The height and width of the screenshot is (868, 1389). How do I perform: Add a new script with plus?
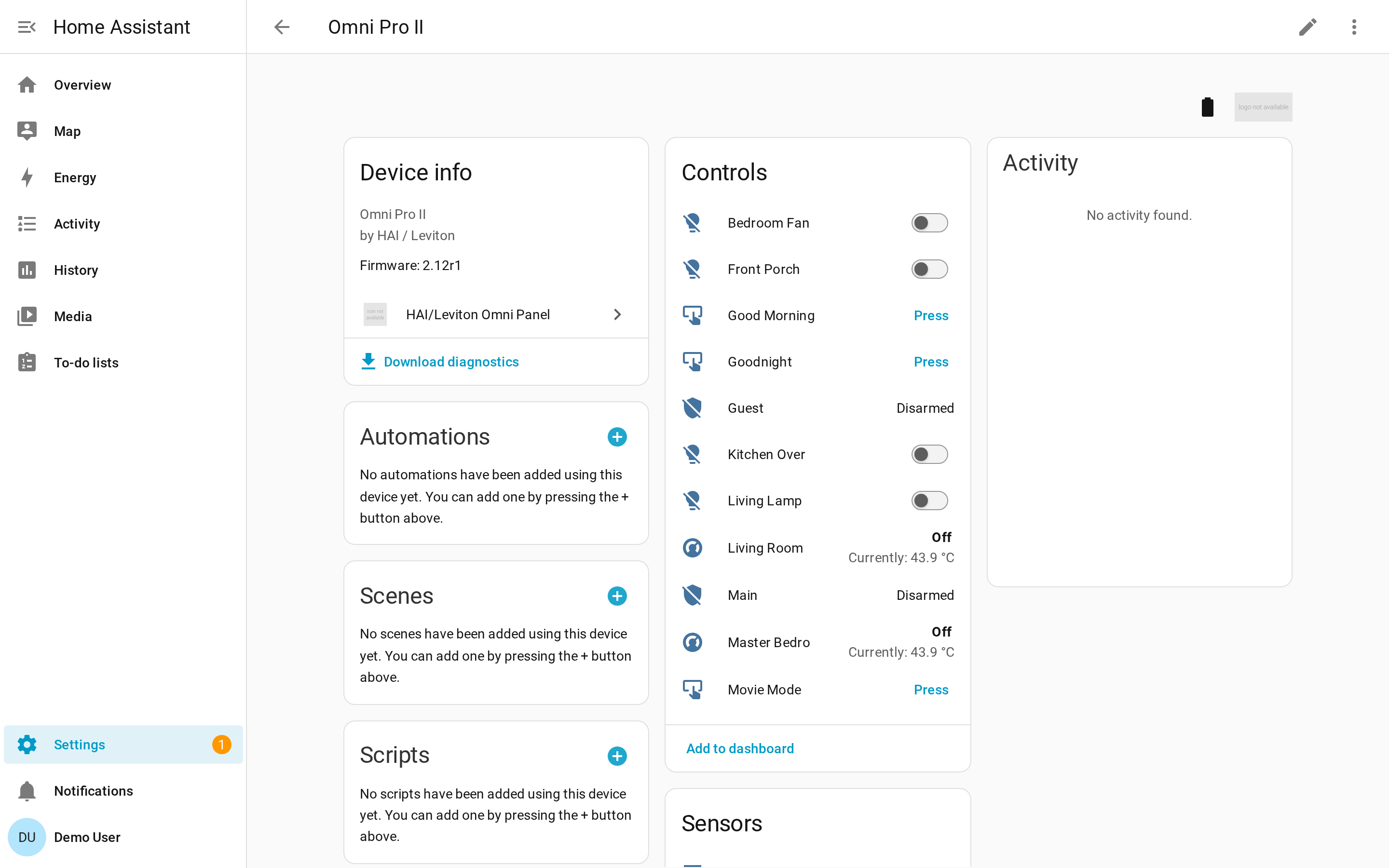[617, 756]
